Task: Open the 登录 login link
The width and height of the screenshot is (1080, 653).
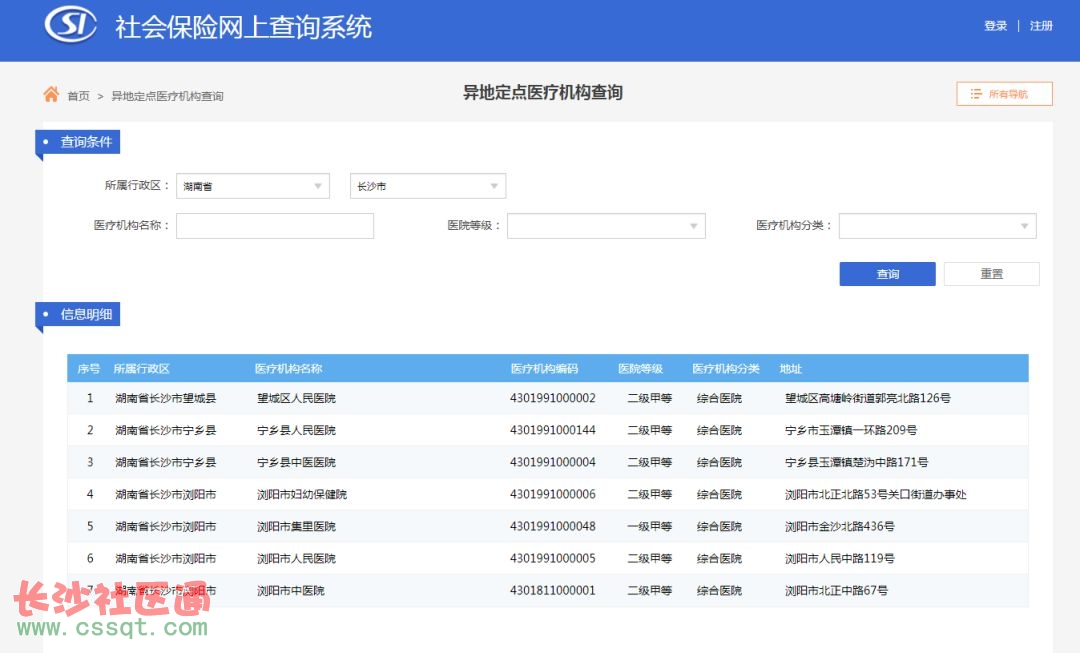Action: coord(995,26)
